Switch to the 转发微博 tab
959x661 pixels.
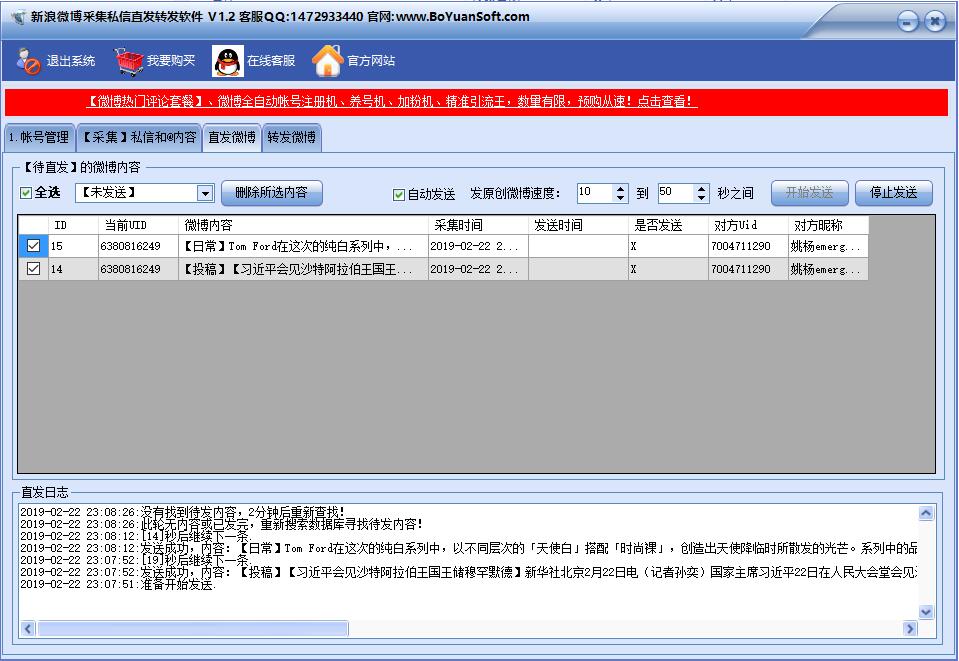tap(292, 137)
